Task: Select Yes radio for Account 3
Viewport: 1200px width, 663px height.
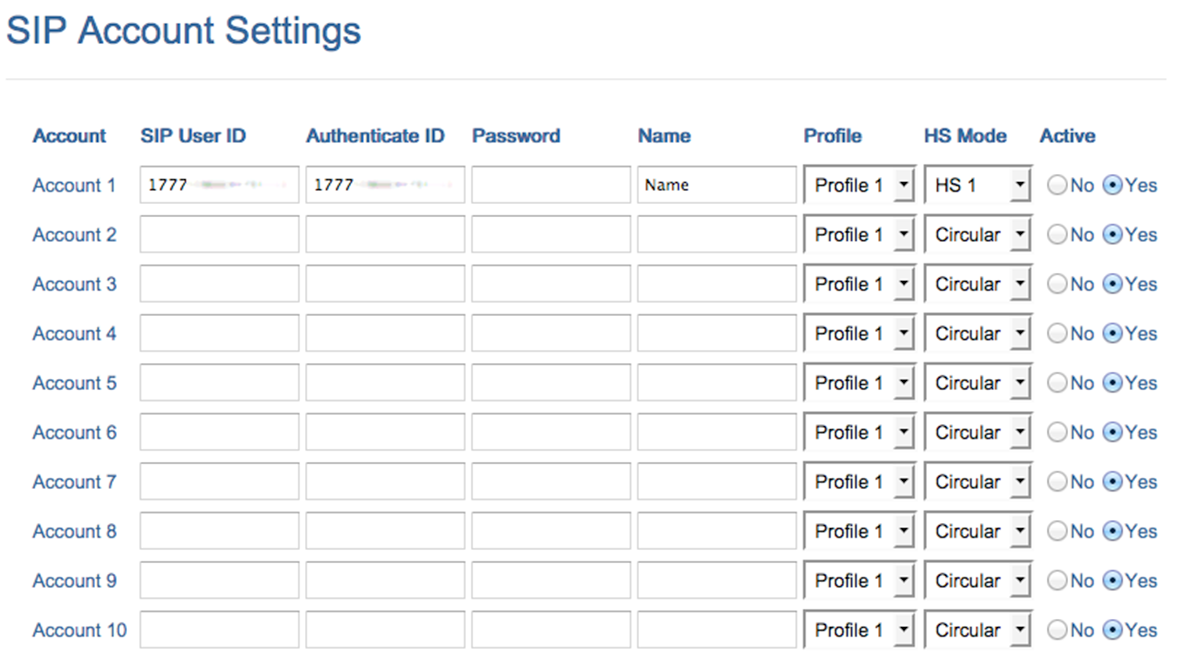Action: point(1112,285)
